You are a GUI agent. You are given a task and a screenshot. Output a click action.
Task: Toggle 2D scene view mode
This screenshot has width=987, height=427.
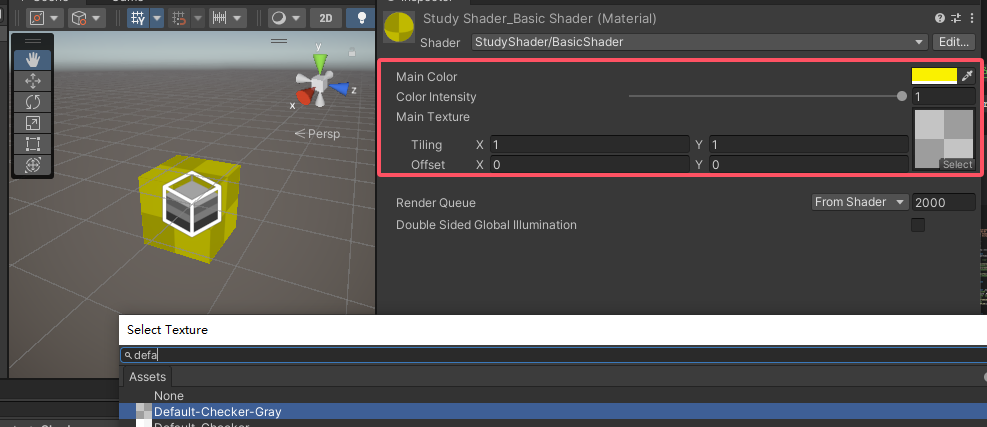point(324,18)
